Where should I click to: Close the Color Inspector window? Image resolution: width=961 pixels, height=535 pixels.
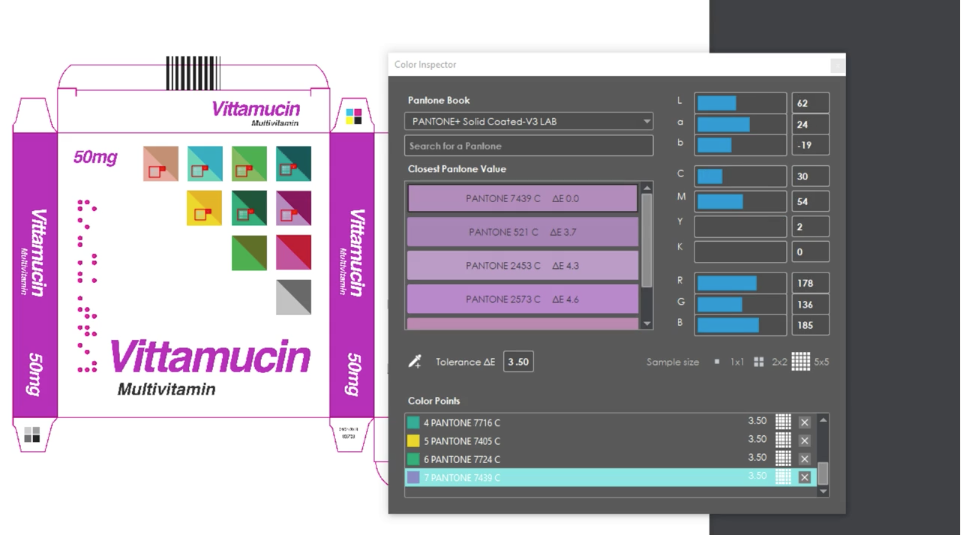click(x=837, y=65)
